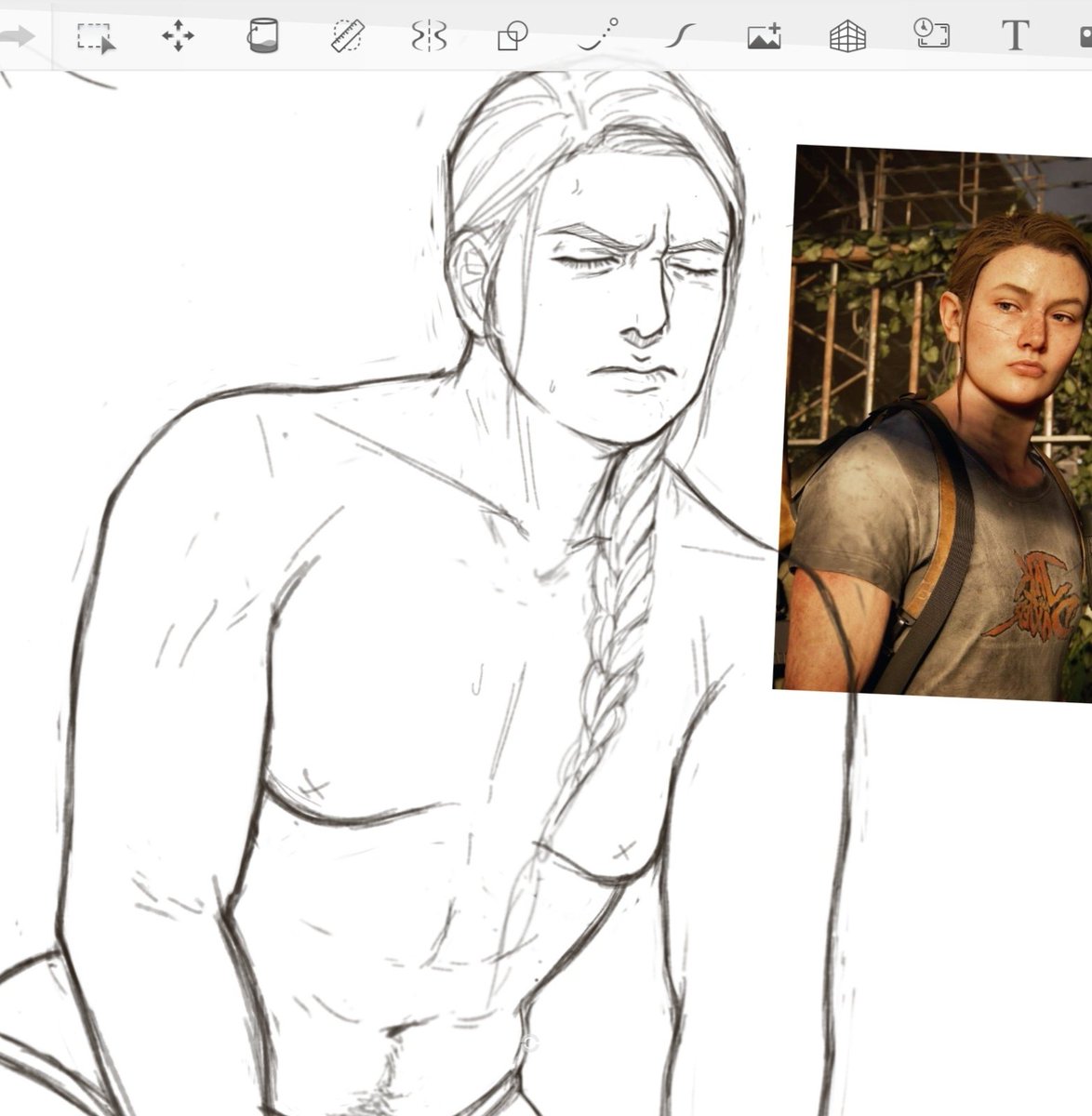
Task: Activate the Transform move tool
Action: (x=178, y=37)
